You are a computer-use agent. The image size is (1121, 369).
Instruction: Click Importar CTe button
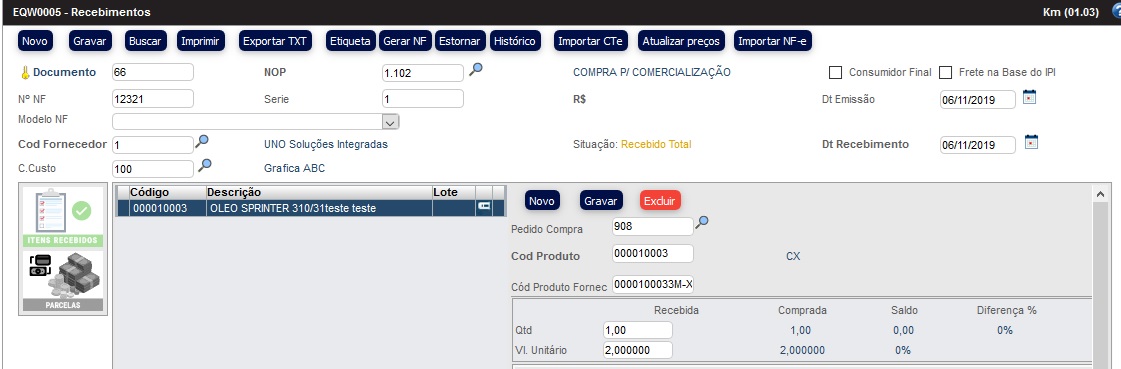tap(591, 41)
